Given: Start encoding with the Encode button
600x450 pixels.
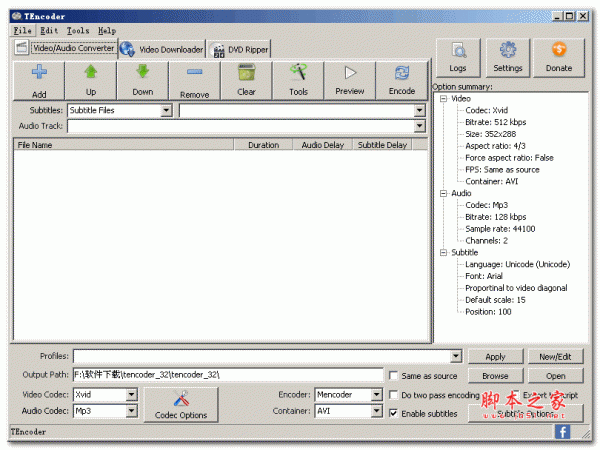Looking at the screenshot, I should click(x=402, y=81).
